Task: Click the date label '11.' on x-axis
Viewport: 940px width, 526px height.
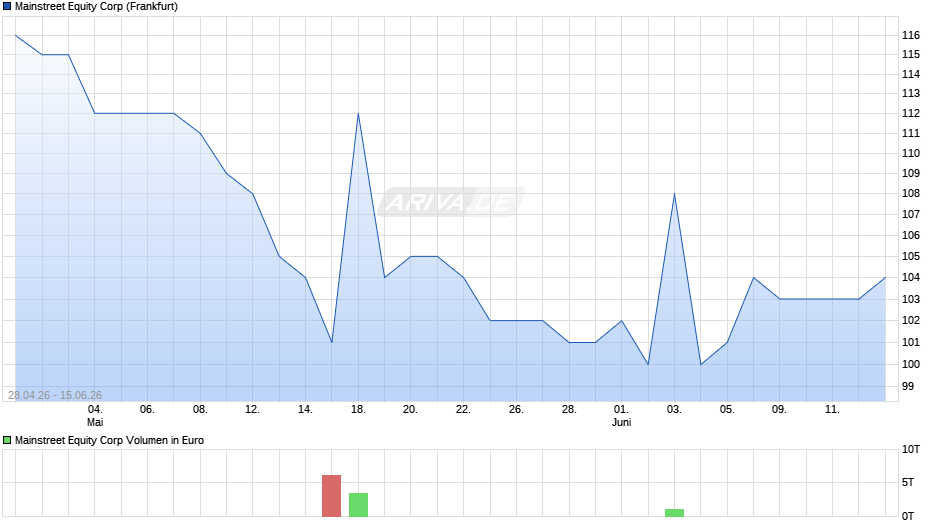Action: 832,410
